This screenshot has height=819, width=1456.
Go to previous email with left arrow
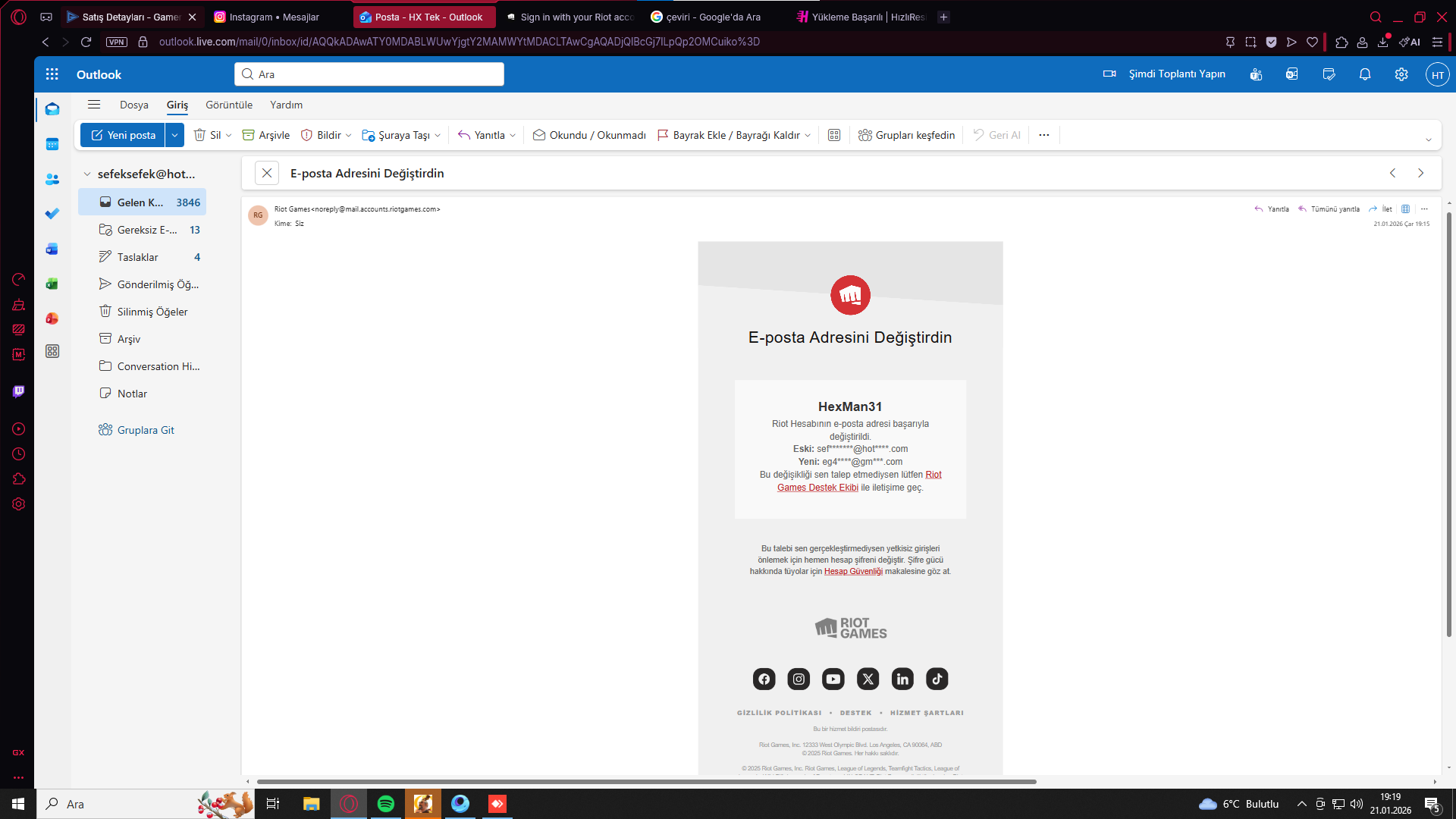[x=1393, y=173]
